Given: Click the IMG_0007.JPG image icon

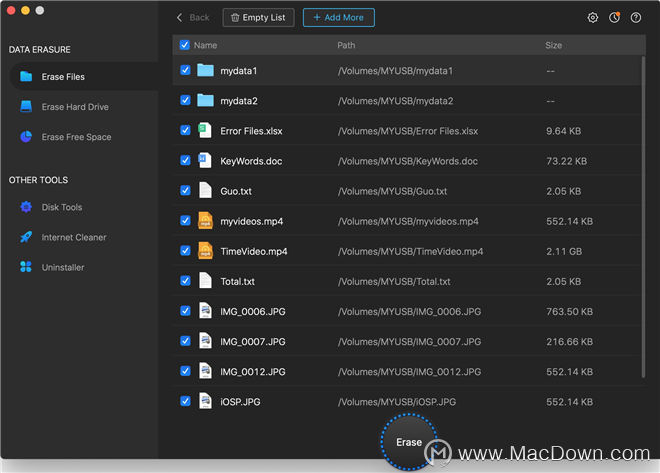Looking at the screenshot, I should [x=205, y=341].
